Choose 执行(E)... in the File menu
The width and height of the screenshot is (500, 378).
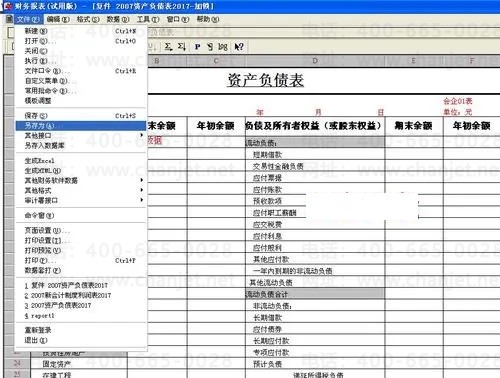(81, 61)
